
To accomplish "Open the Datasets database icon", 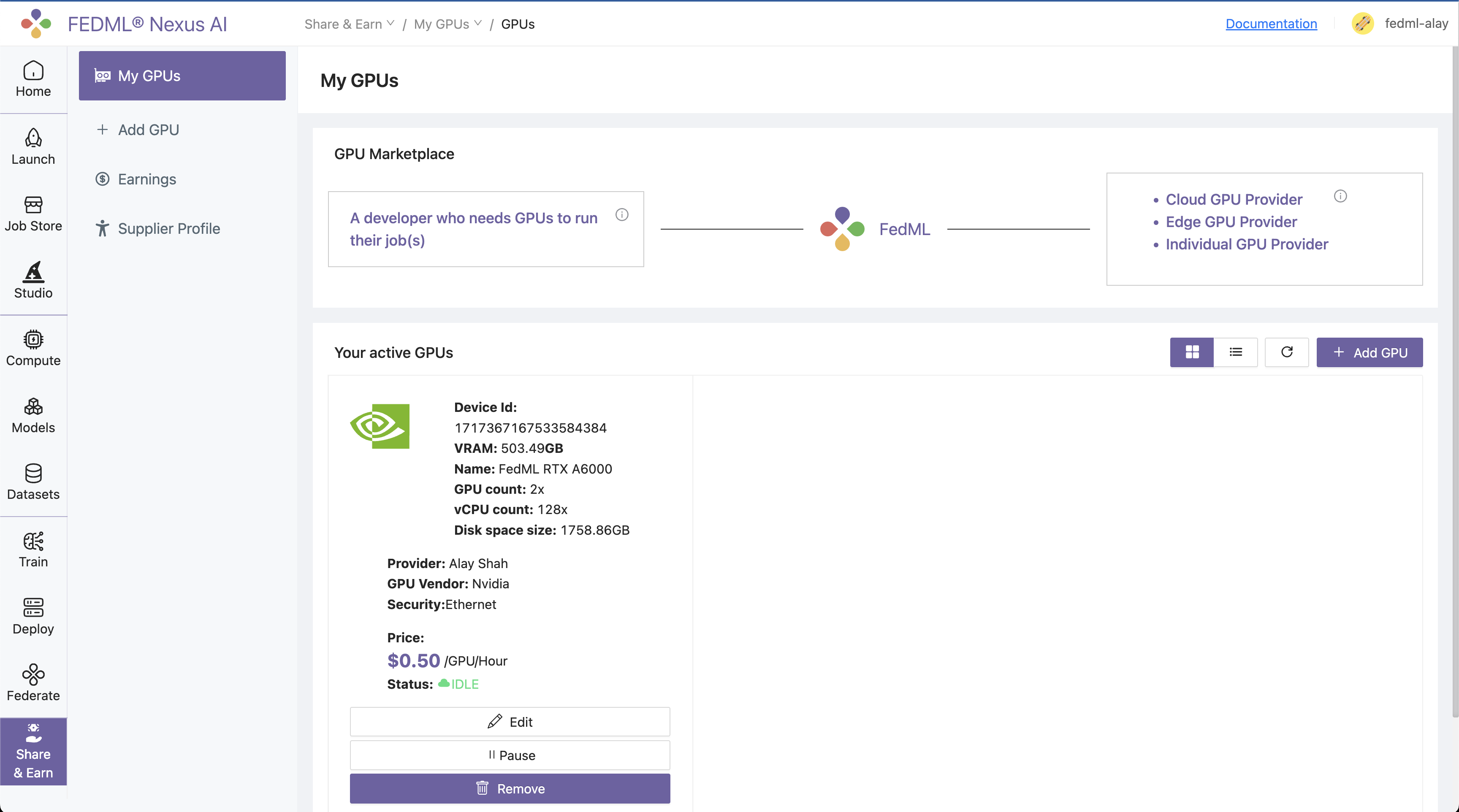I will pos(33,482).
